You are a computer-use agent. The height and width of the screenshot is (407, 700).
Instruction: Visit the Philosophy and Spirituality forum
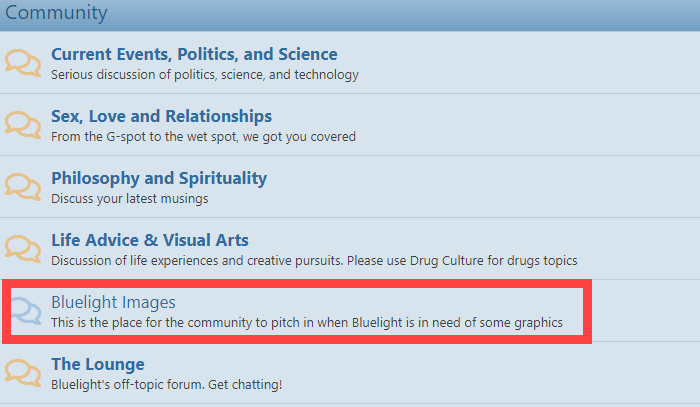[x=159, y=178]
